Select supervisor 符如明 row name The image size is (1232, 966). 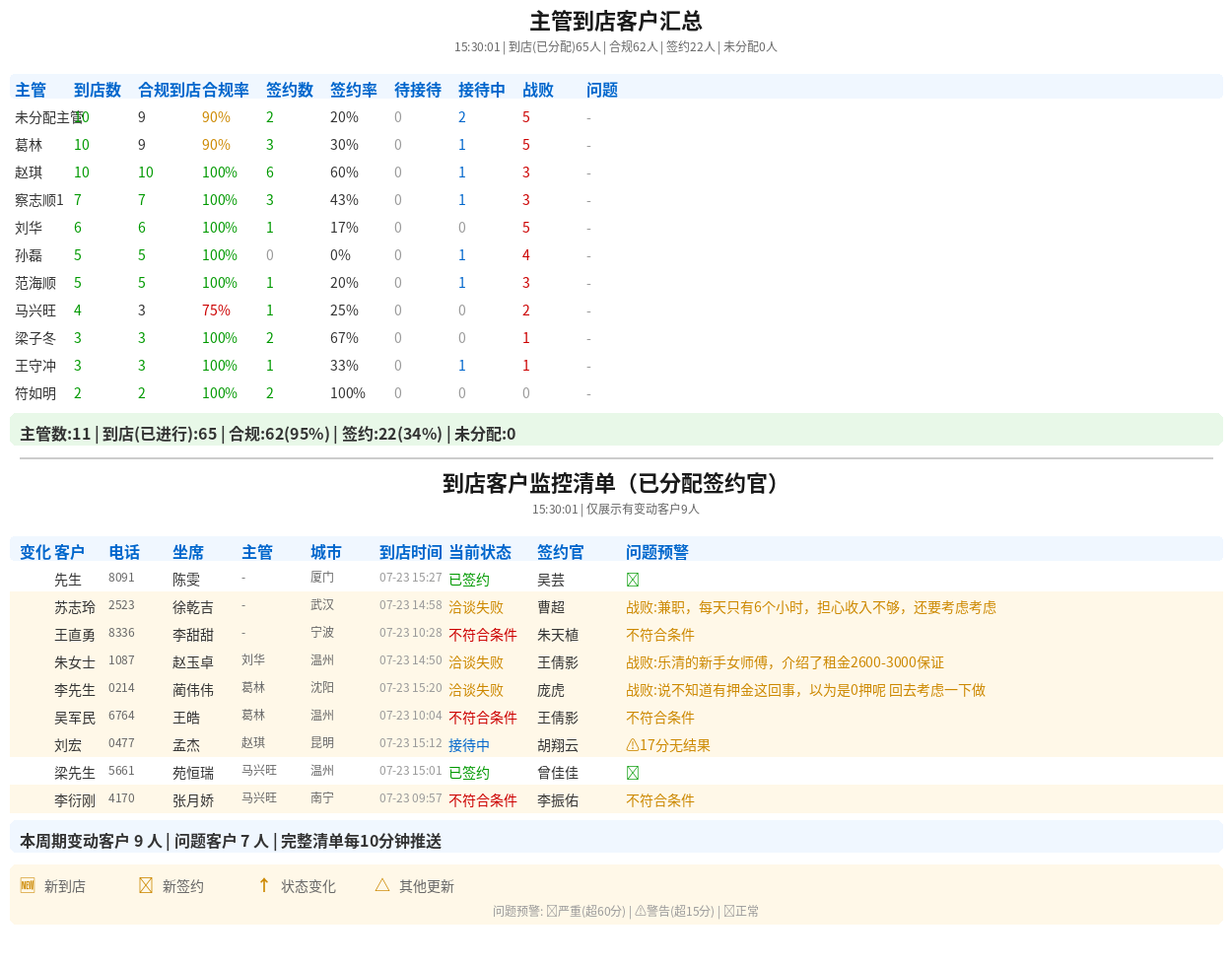35,393
